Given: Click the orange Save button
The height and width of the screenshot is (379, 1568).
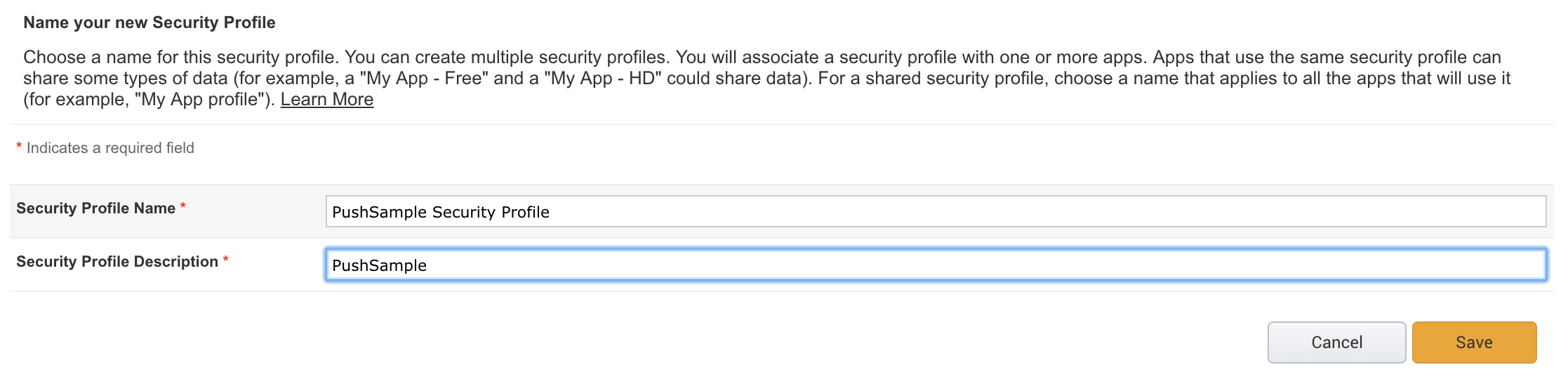Looking at the screenshot, I should pos(1474,343).
